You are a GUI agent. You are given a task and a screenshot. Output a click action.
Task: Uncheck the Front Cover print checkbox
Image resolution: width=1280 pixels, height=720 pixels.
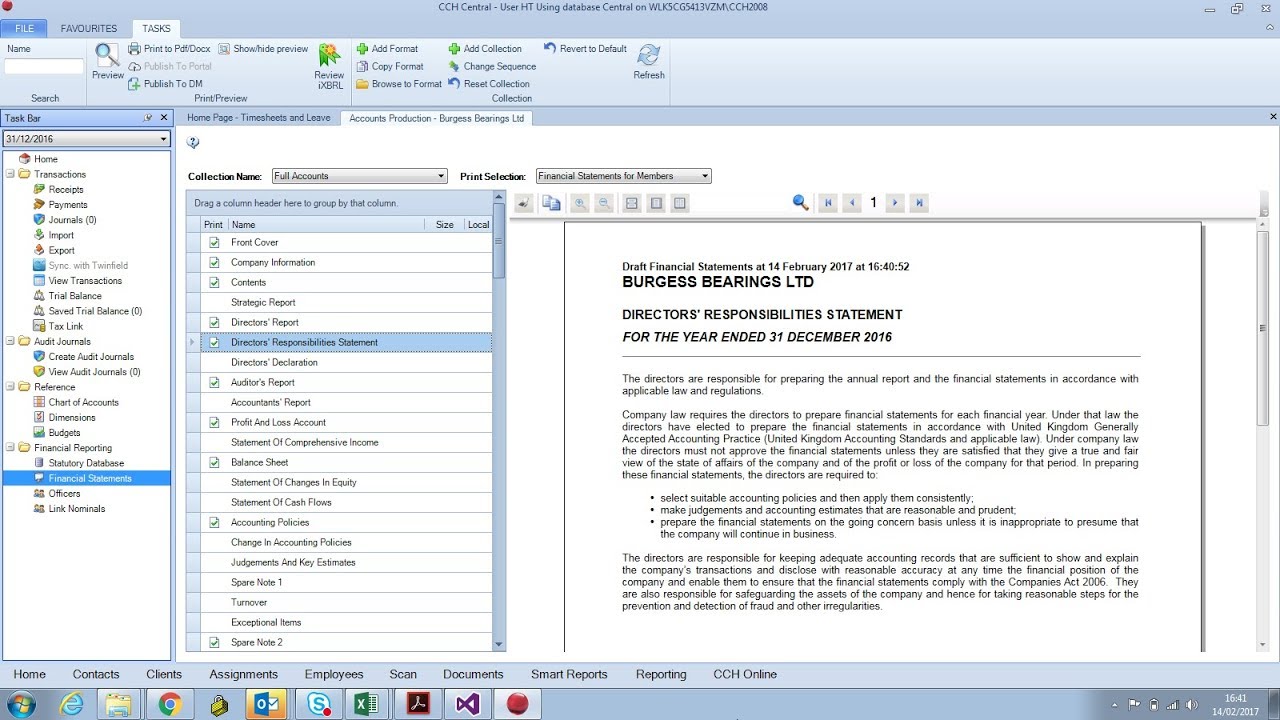(214, 242)
